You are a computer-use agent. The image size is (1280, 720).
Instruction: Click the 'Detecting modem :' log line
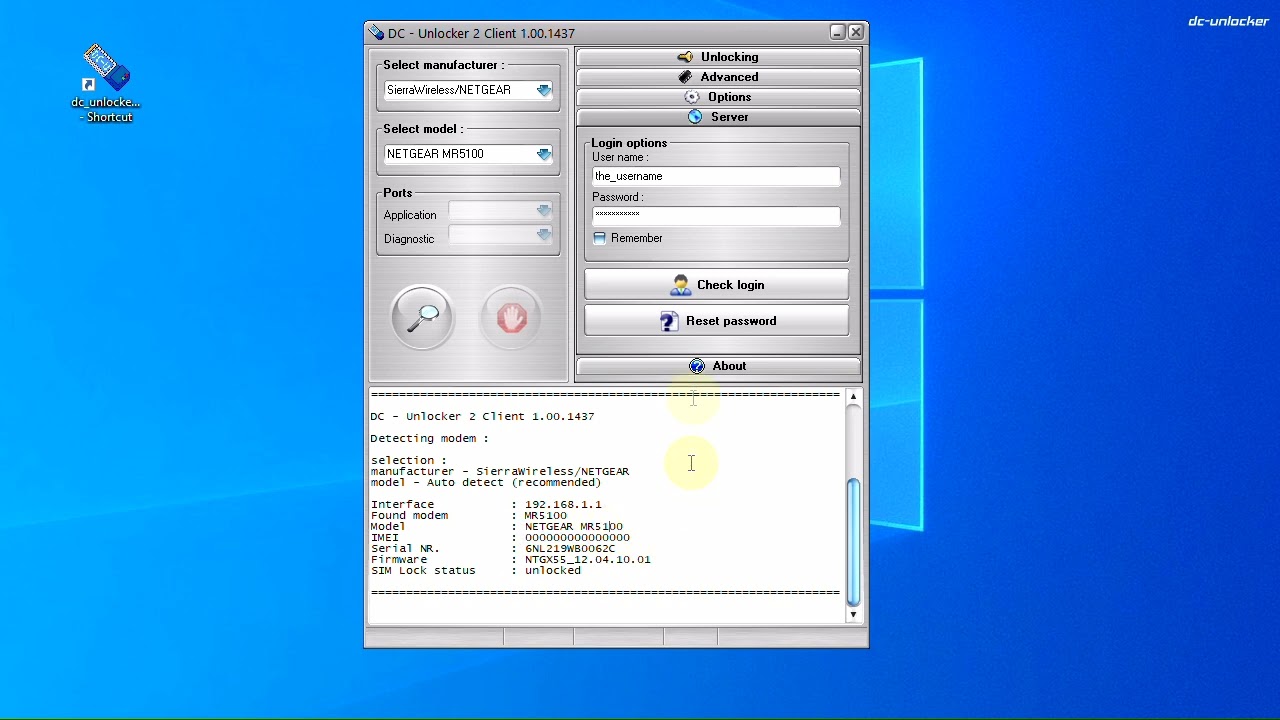click(430, 438)
